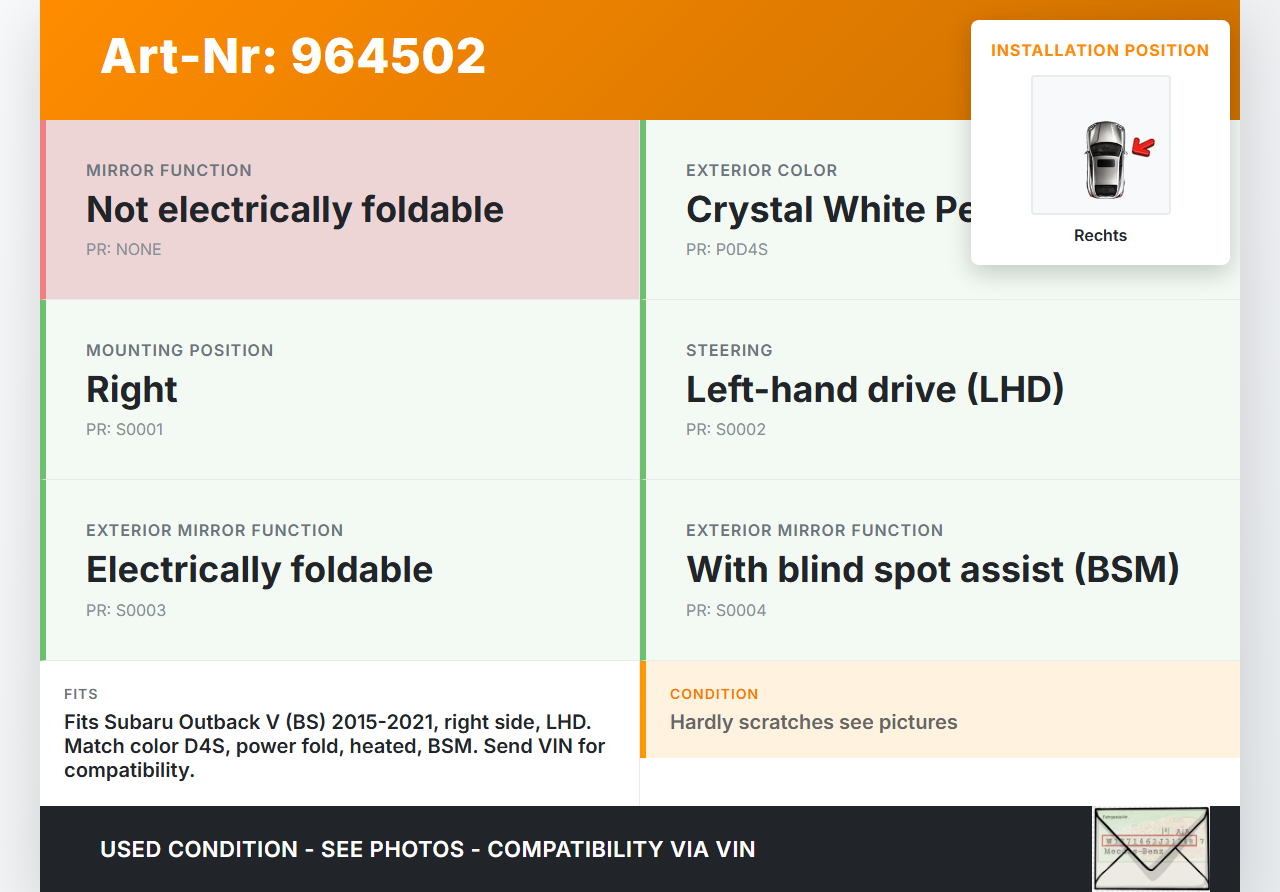Image resolution: width=1280 pixels, height=892 pixels.
Task: Click the Rechts label under the car
Action: pos(1100,236)
